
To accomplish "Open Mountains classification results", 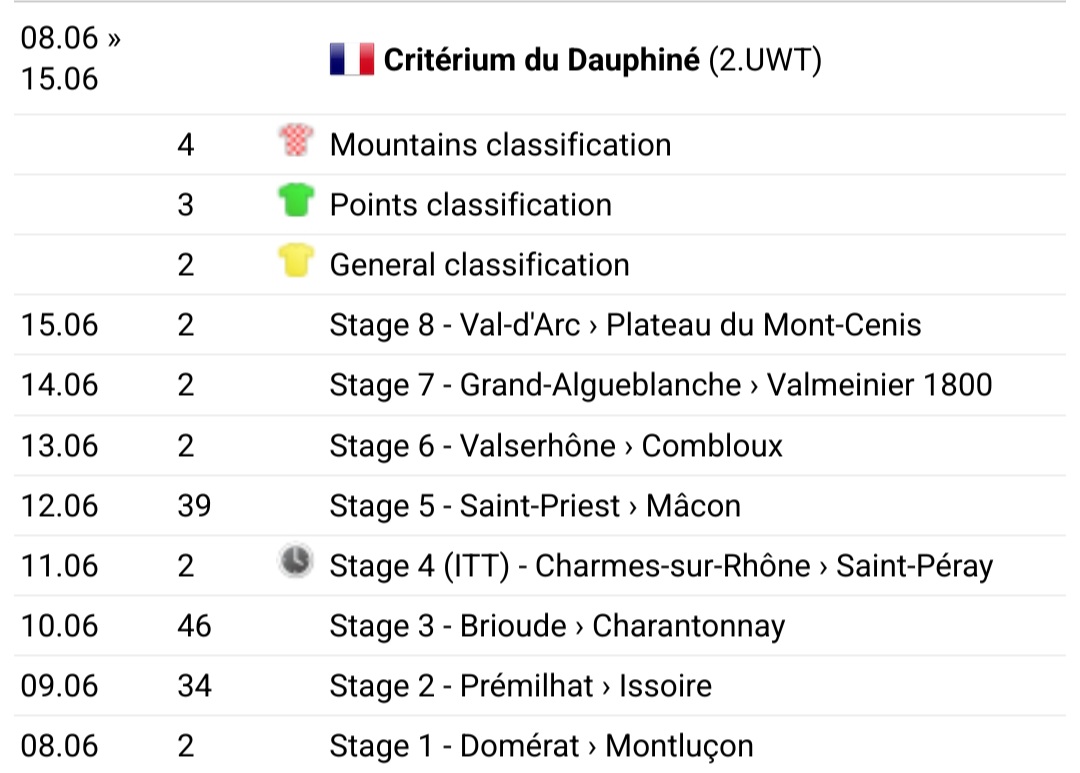I will (500, 145).
